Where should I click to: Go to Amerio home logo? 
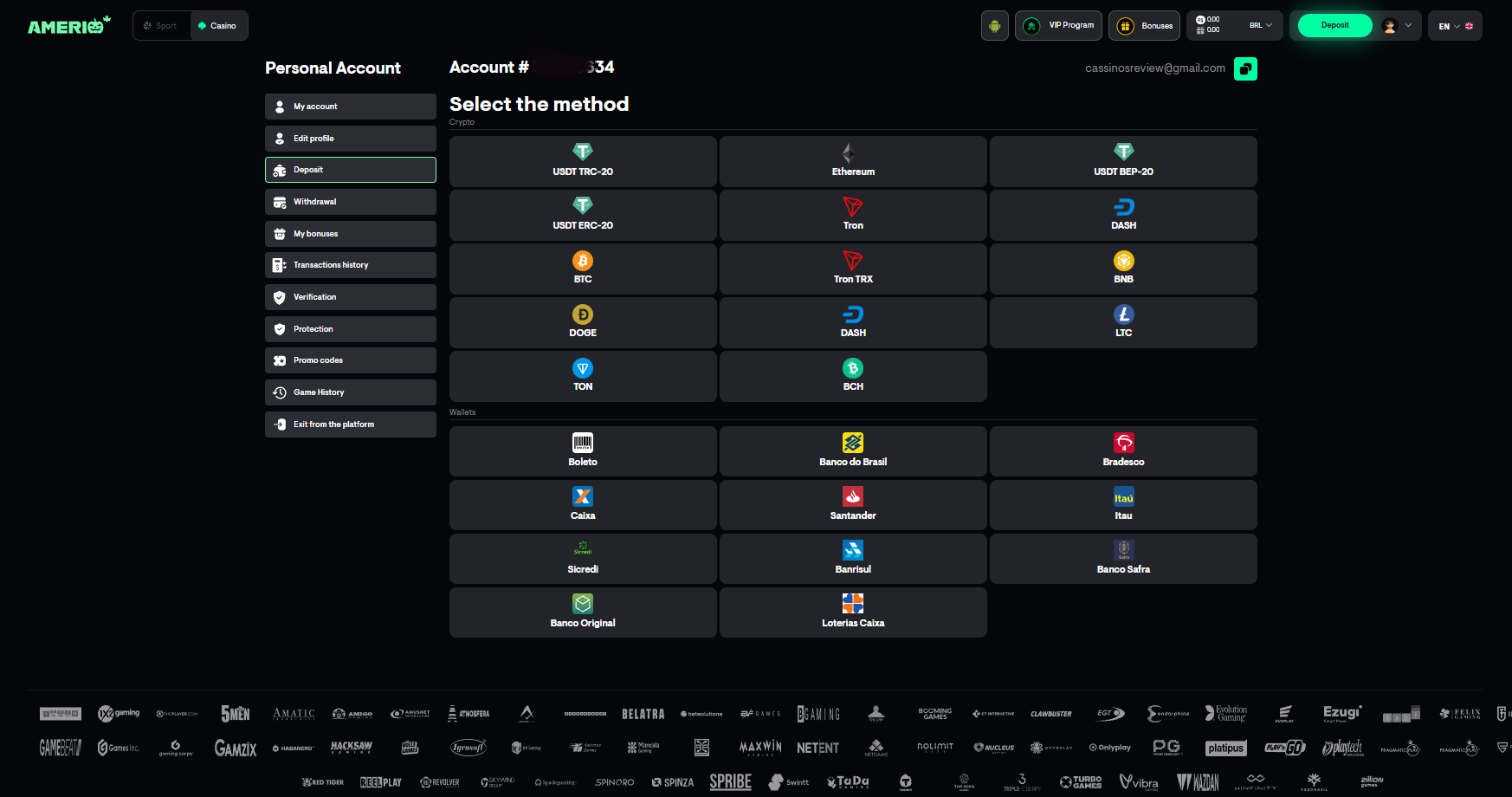pos(69,25)
